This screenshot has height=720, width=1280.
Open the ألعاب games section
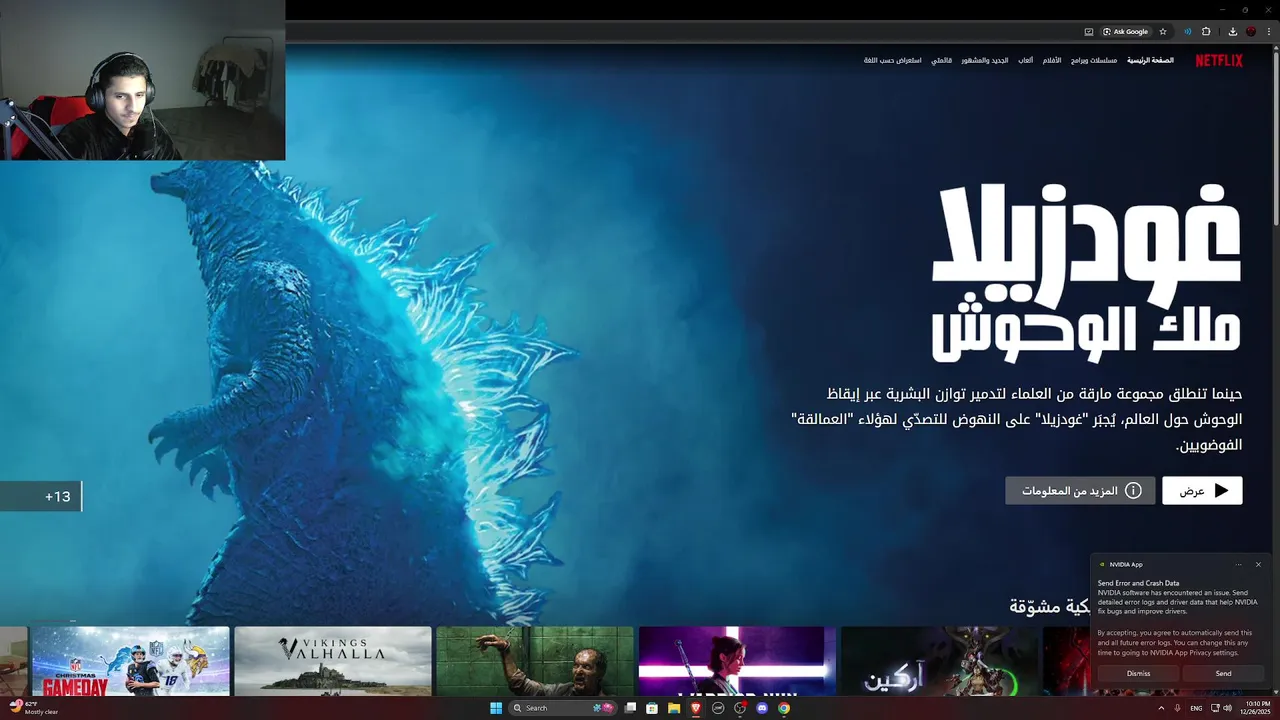click(x=1026, y=60)
